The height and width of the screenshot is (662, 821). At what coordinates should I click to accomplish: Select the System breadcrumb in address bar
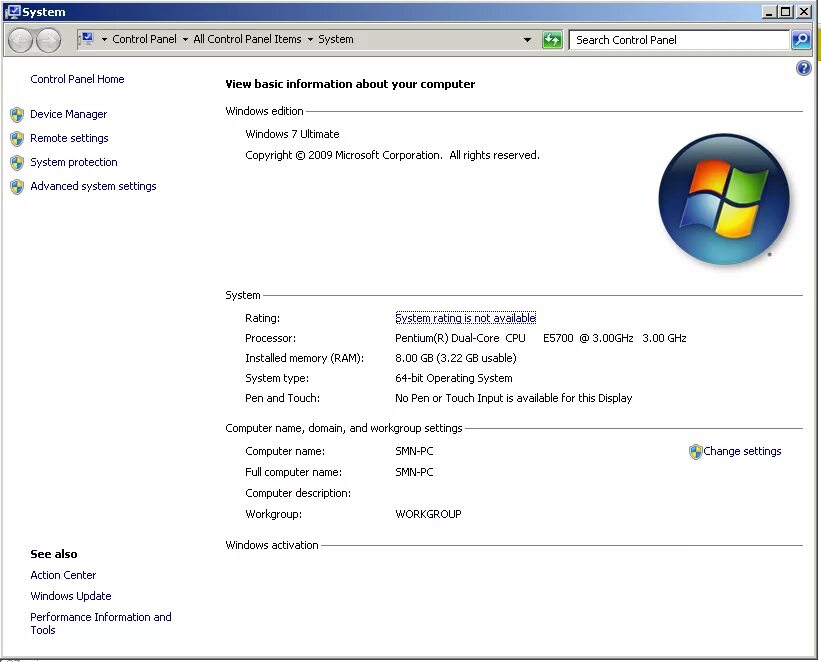click(x=336, y=39)
